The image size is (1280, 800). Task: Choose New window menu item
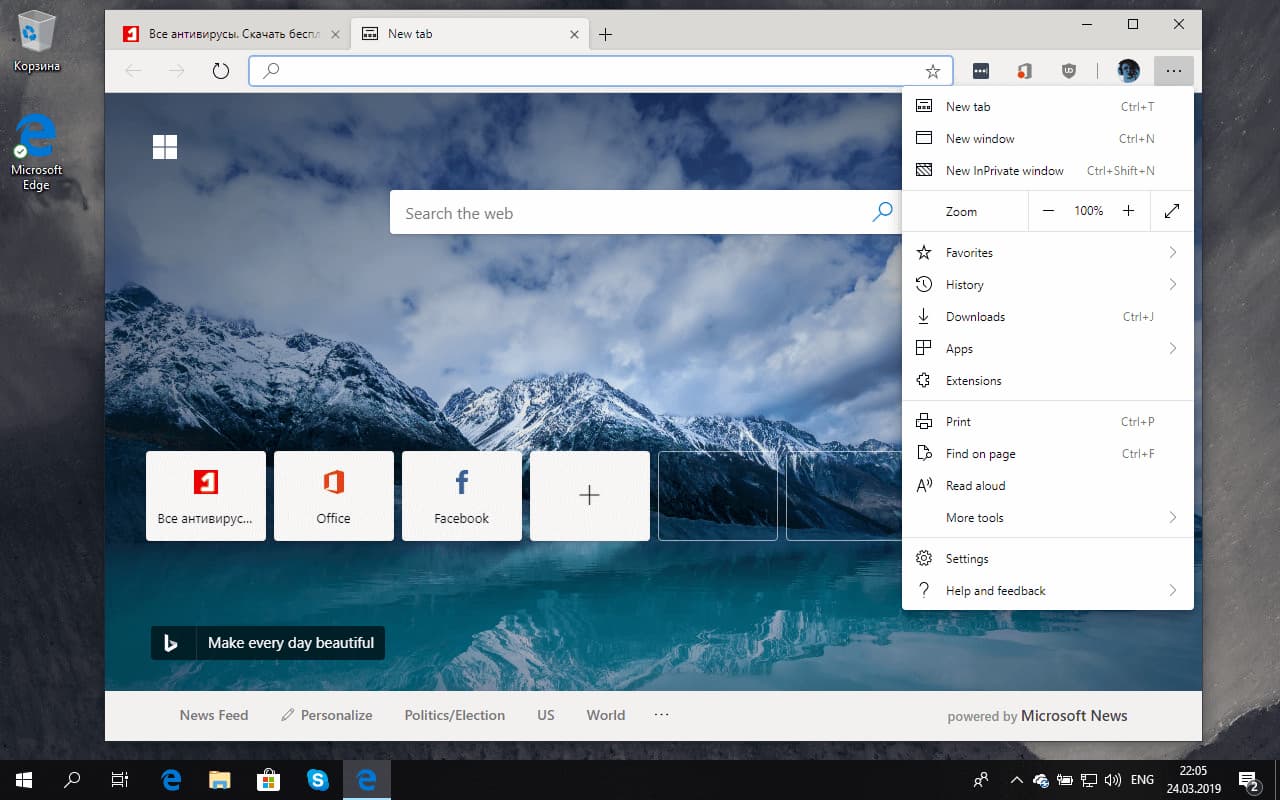tap(1048, 139)
